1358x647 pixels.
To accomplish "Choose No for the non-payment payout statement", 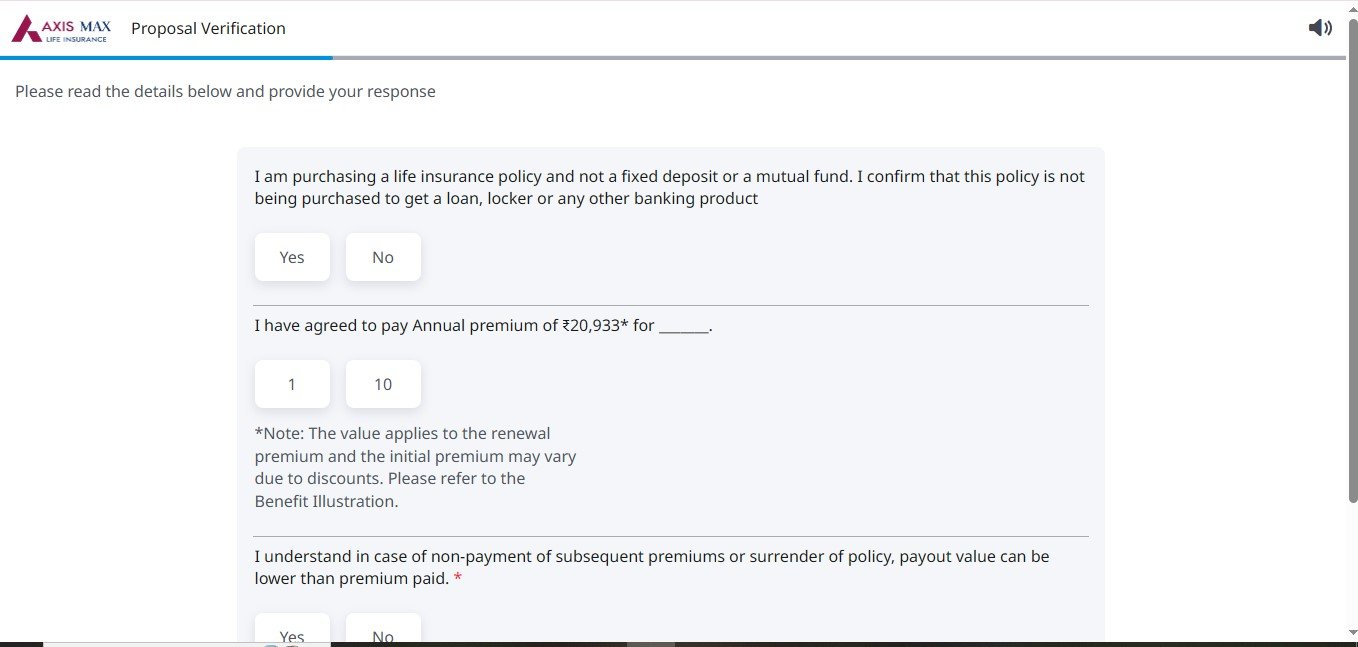I will point(383,632).
